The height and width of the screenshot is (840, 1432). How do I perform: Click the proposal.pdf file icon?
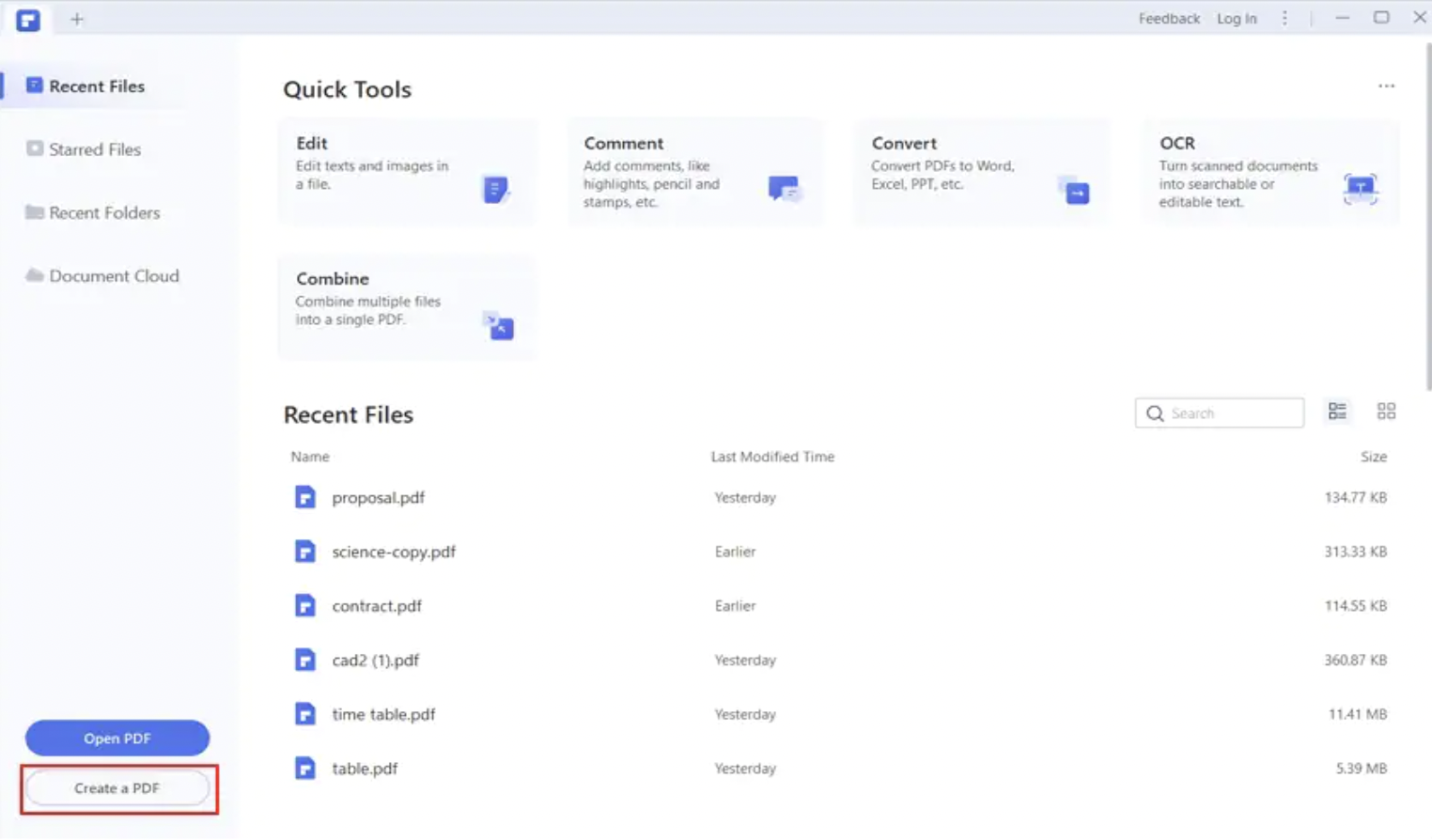click(x=304, y=497)
